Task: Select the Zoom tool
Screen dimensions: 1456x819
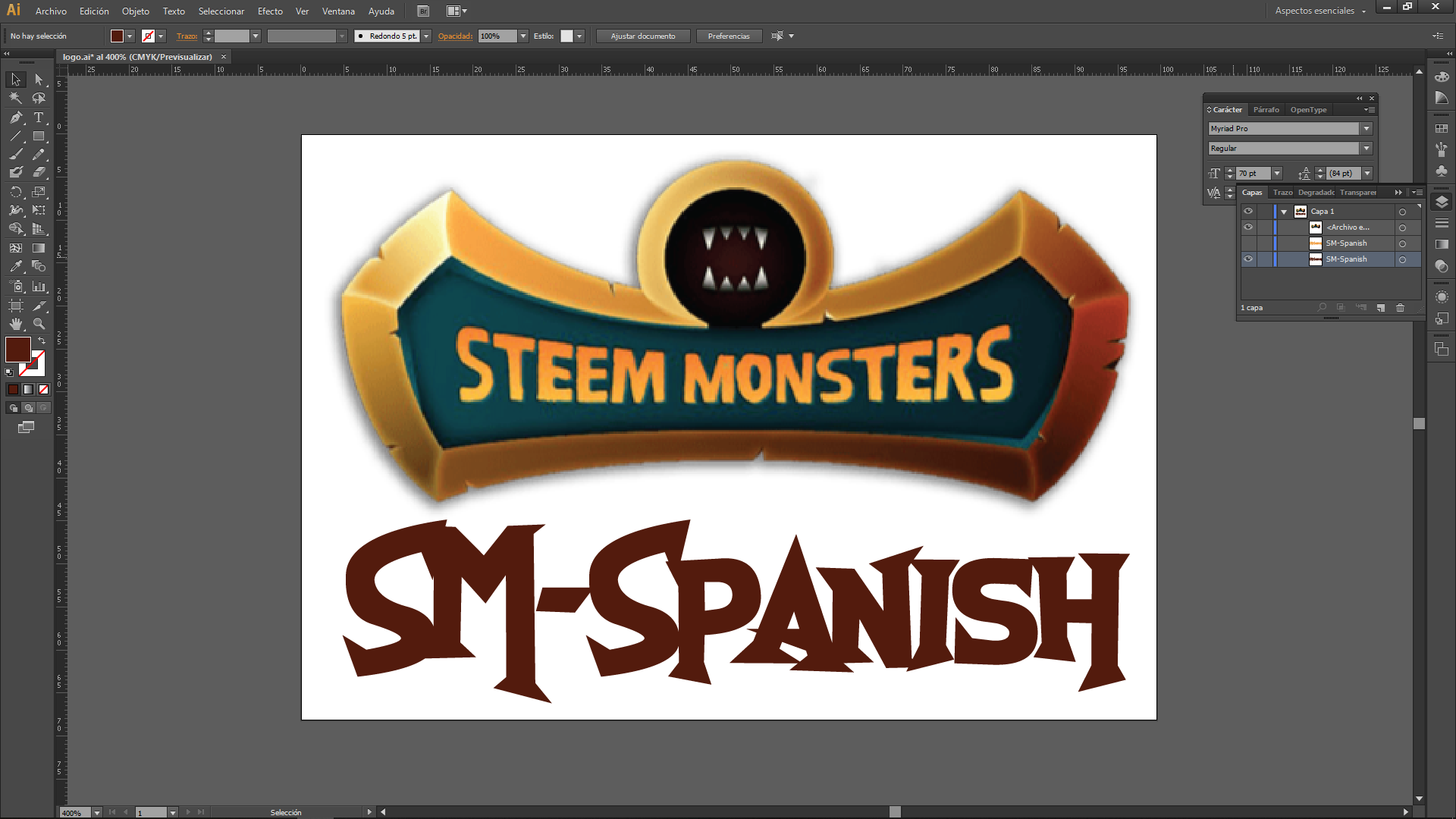Action: click(39, 324)
